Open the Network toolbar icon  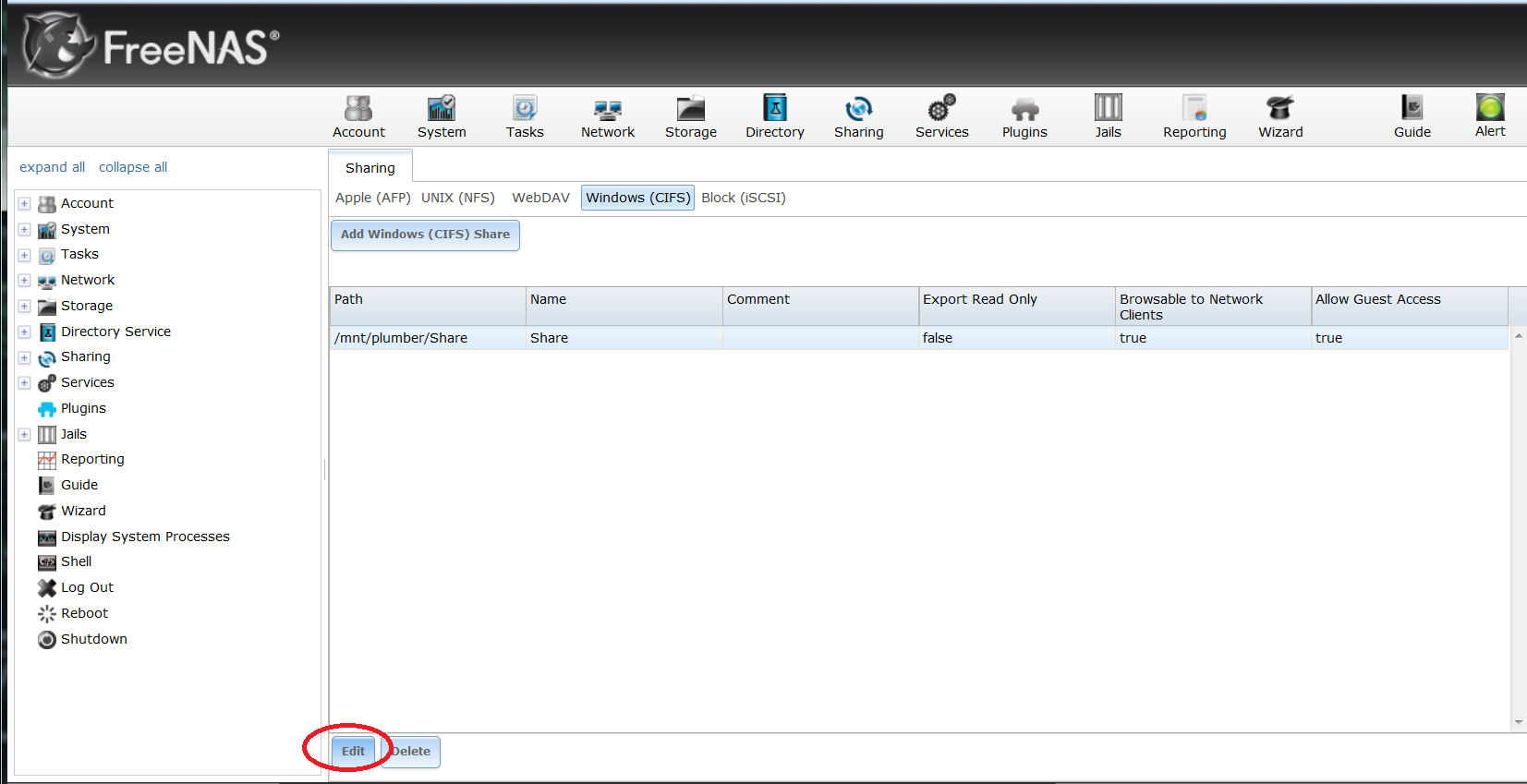click(608, 109)
